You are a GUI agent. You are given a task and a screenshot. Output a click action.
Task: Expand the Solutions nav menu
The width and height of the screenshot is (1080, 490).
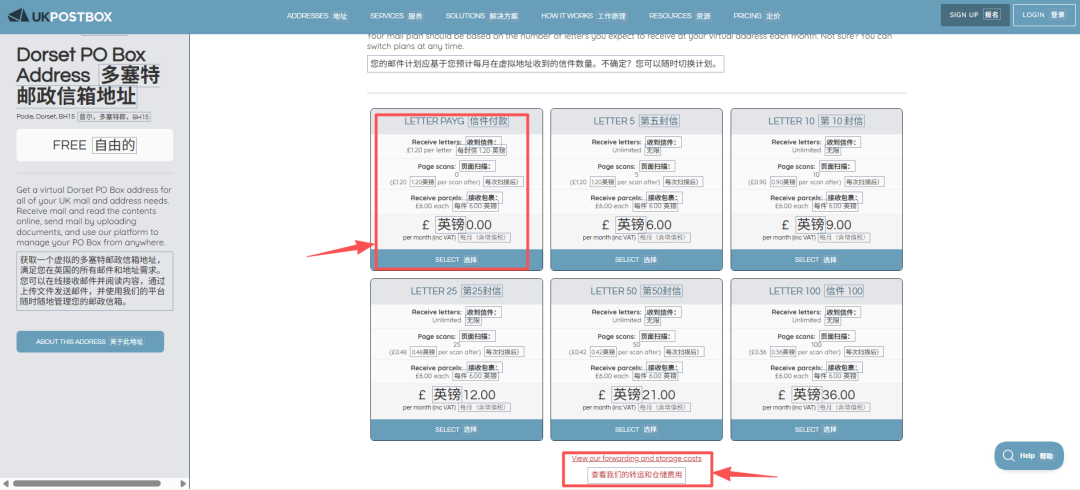click(x=481, y=16)
